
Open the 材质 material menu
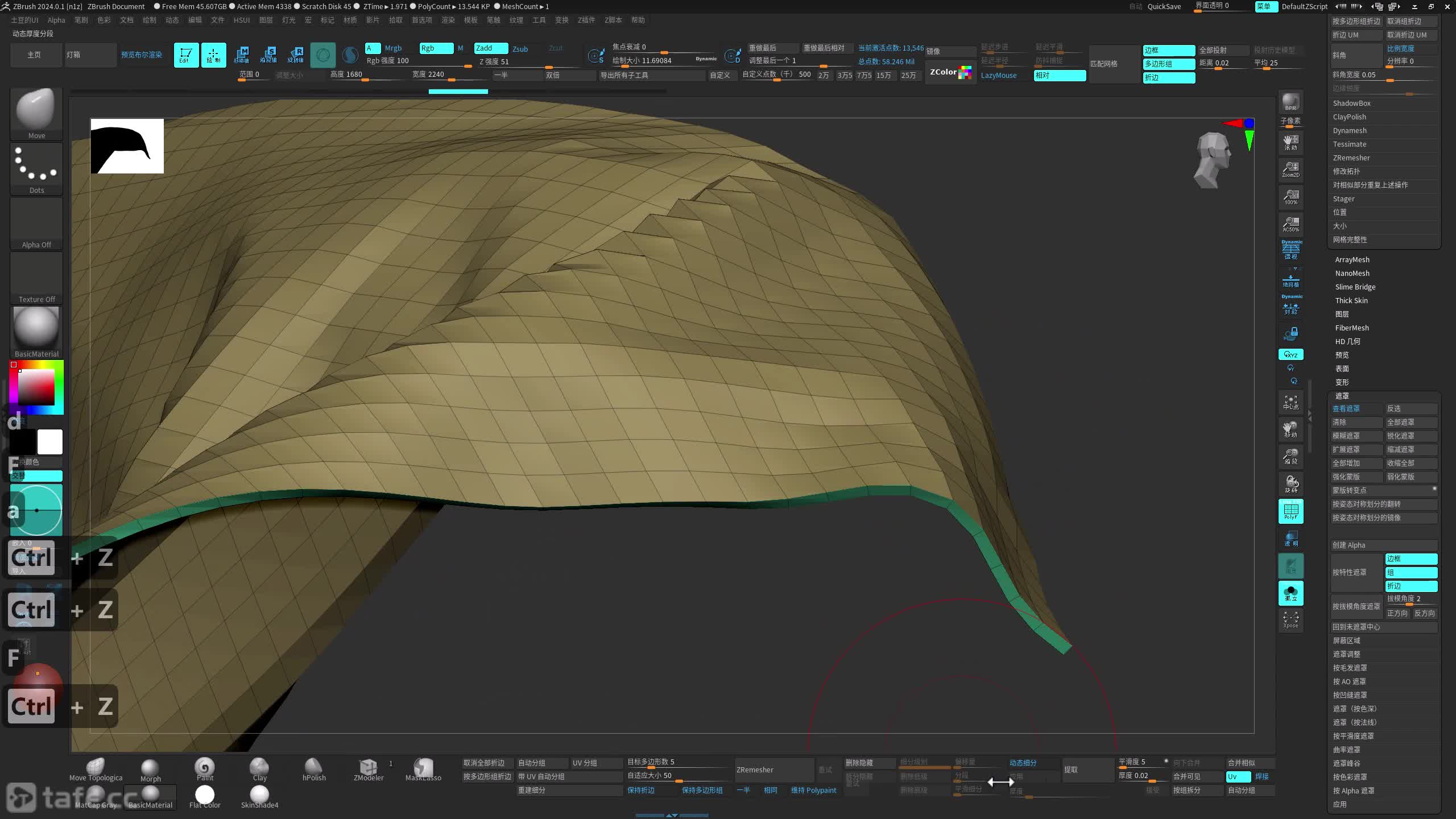tap(350, 20)
